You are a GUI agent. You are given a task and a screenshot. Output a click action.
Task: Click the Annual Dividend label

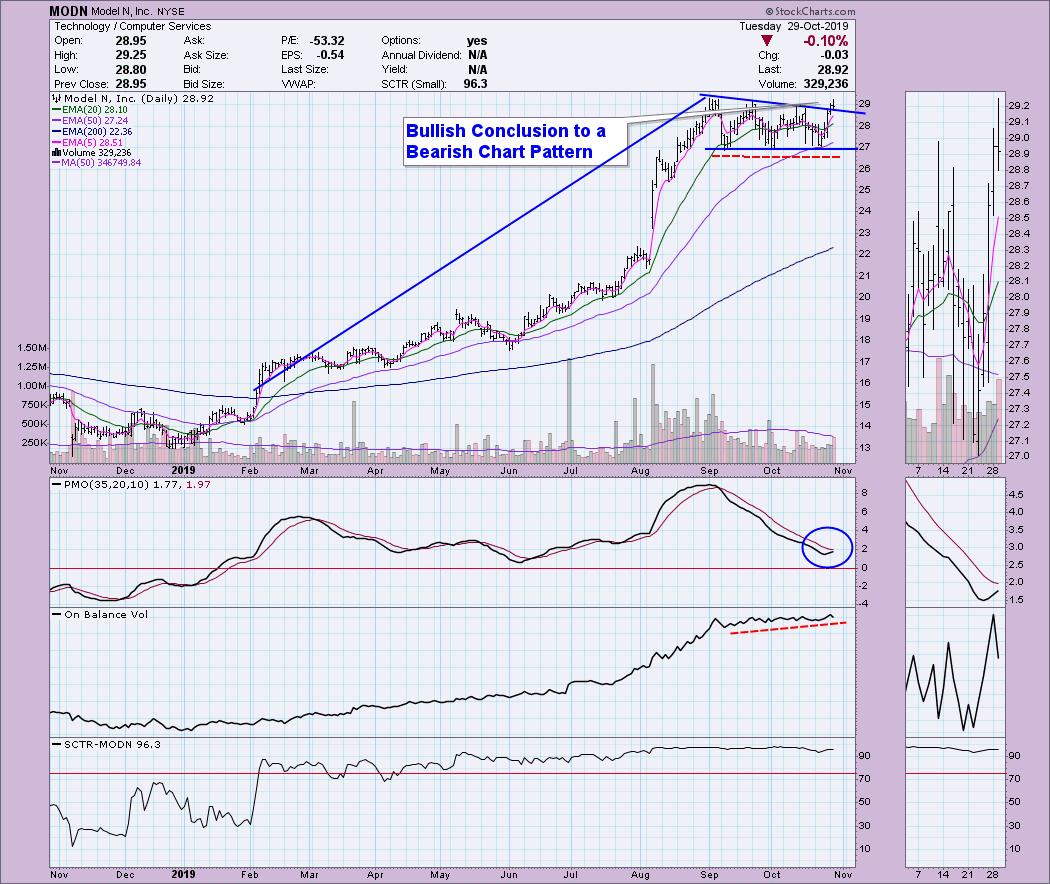pyautogui.click(x=422, y=55)
